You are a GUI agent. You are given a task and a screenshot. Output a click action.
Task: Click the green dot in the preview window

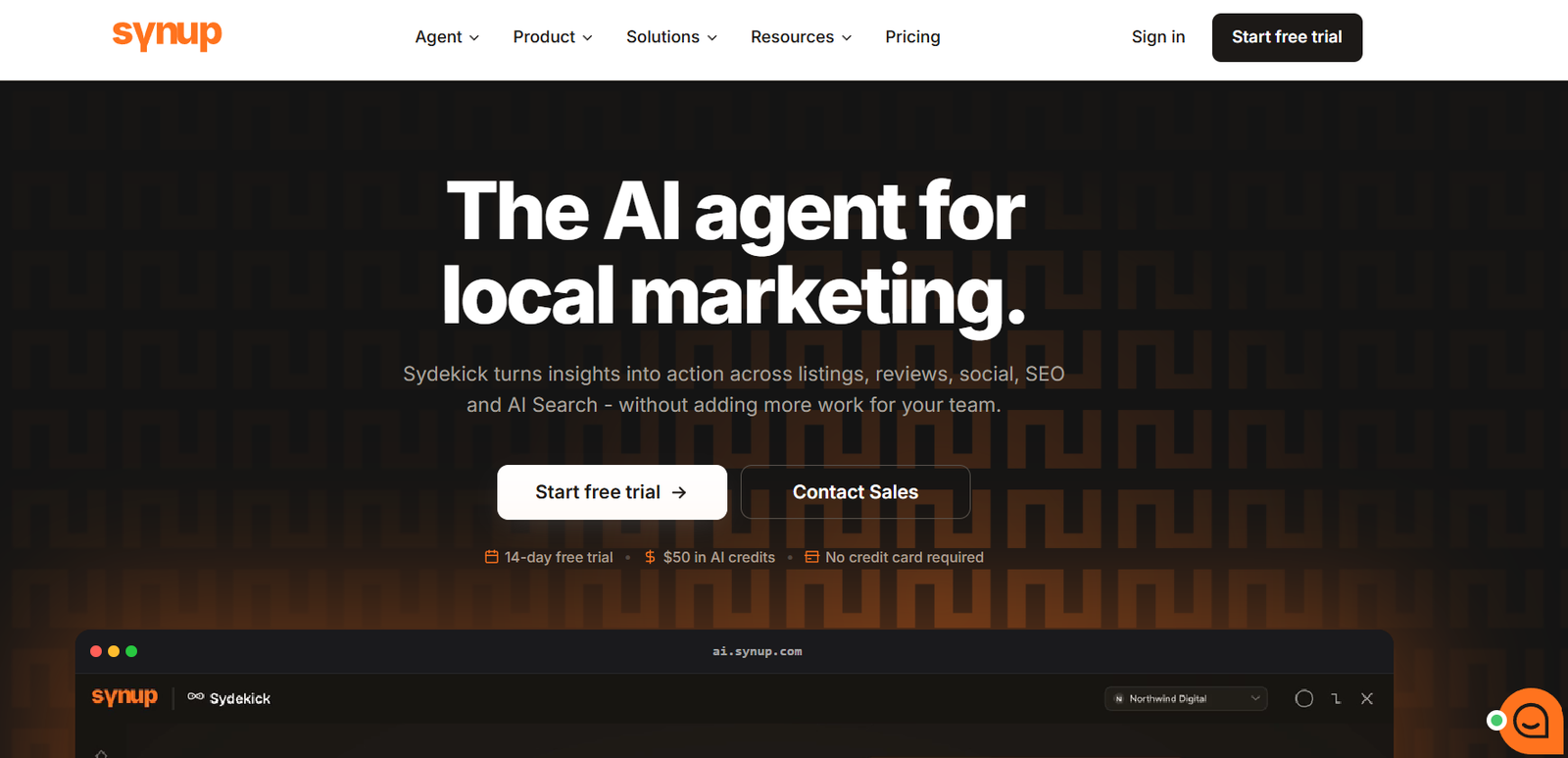131,651
